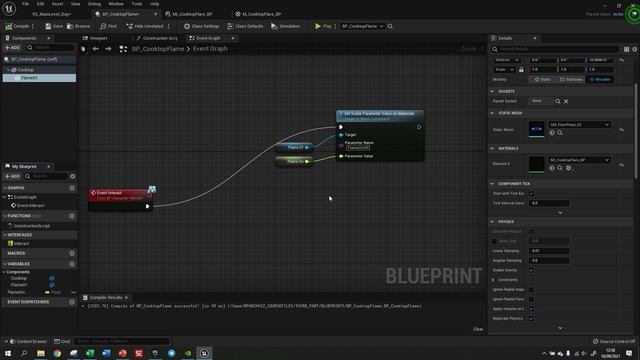Viewport: 640px width, 360px height.
Task: Navigate forward in graph history
Action: tap(108, 49)
